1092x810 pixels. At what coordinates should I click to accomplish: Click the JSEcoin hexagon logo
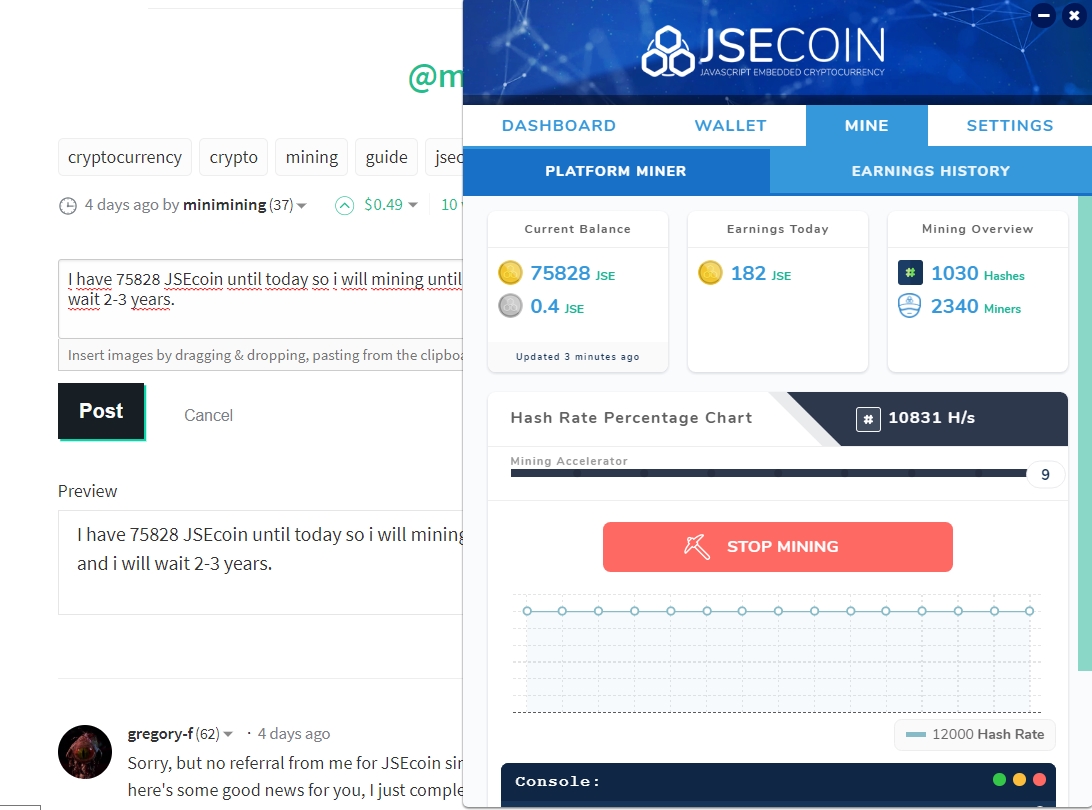(x=668, y=51)
